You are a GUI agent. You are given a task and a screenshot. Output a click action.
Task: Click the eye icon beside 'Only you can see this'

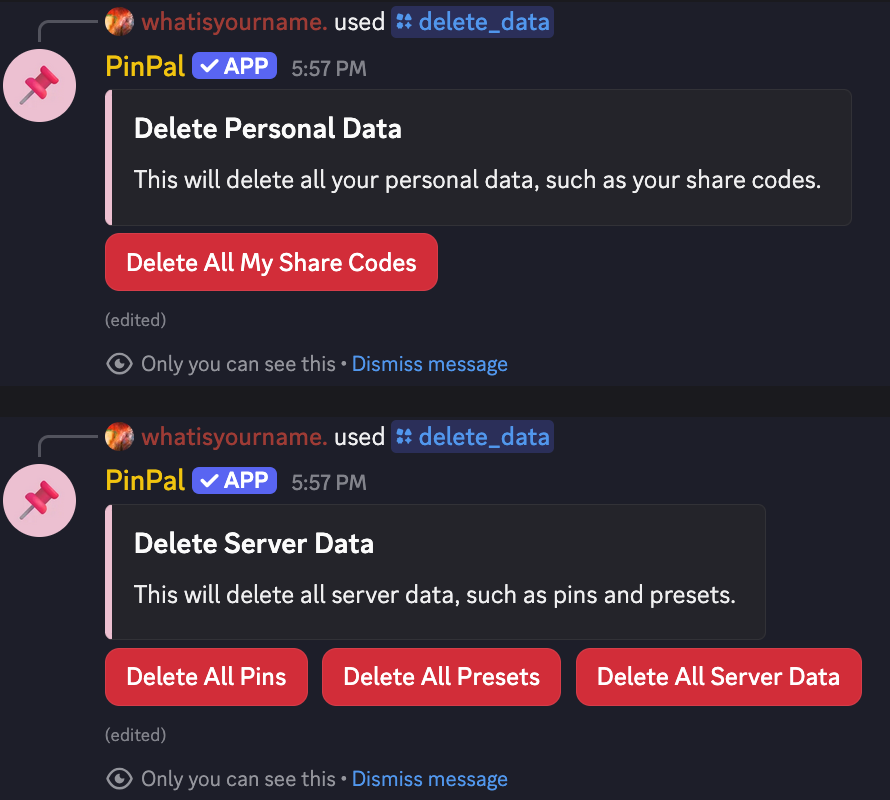tap(118, 363)
